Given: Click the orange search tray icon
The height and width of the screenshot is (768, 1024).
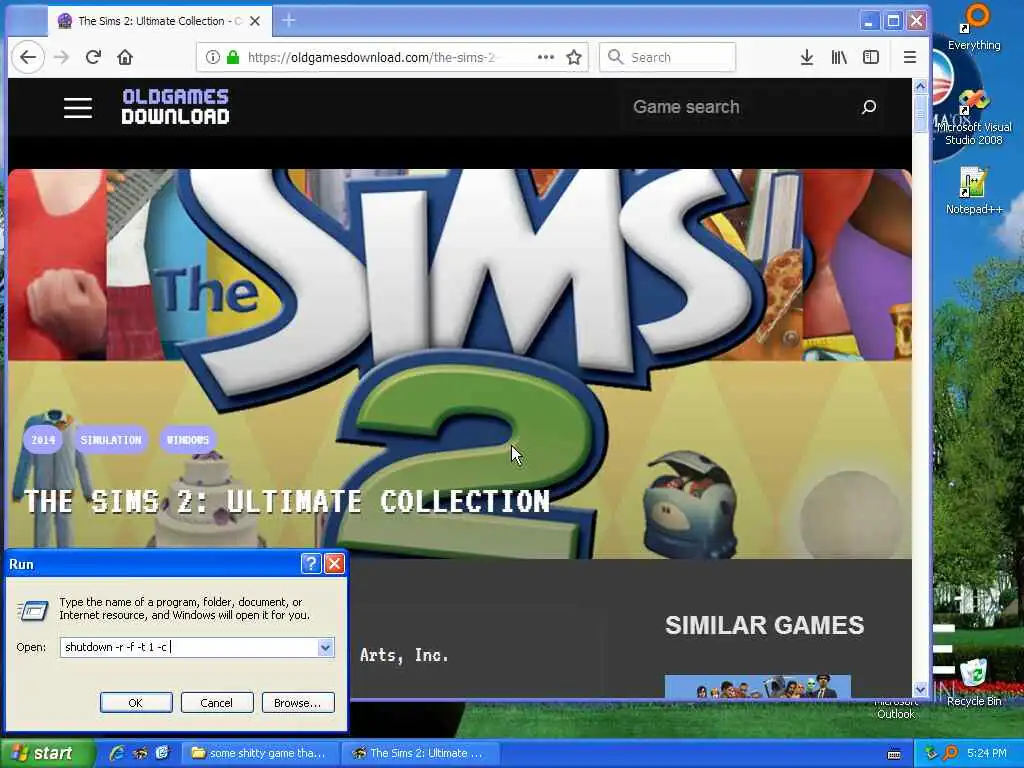Looking at the screenshot, I should click(950, 753).
